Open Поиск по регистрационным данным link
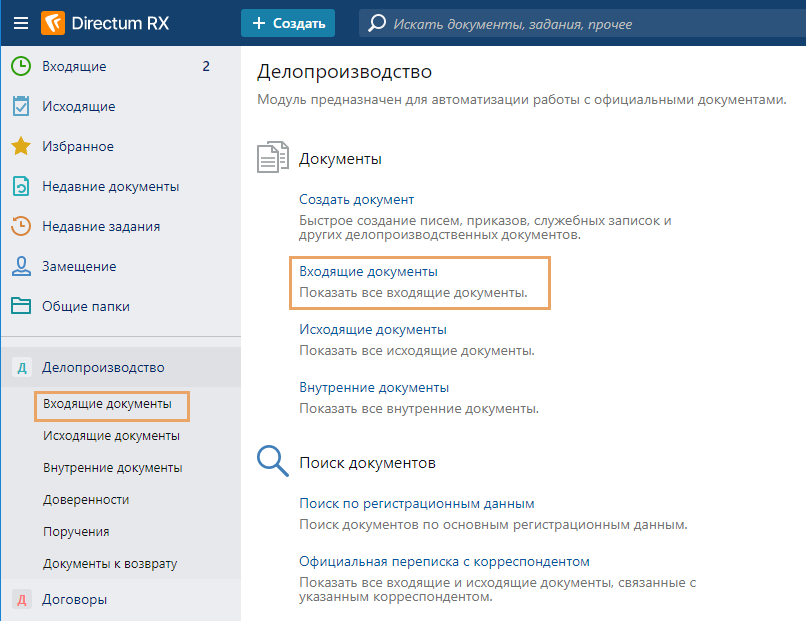Screen dimensions: 806x621 (x=417, y=504)
